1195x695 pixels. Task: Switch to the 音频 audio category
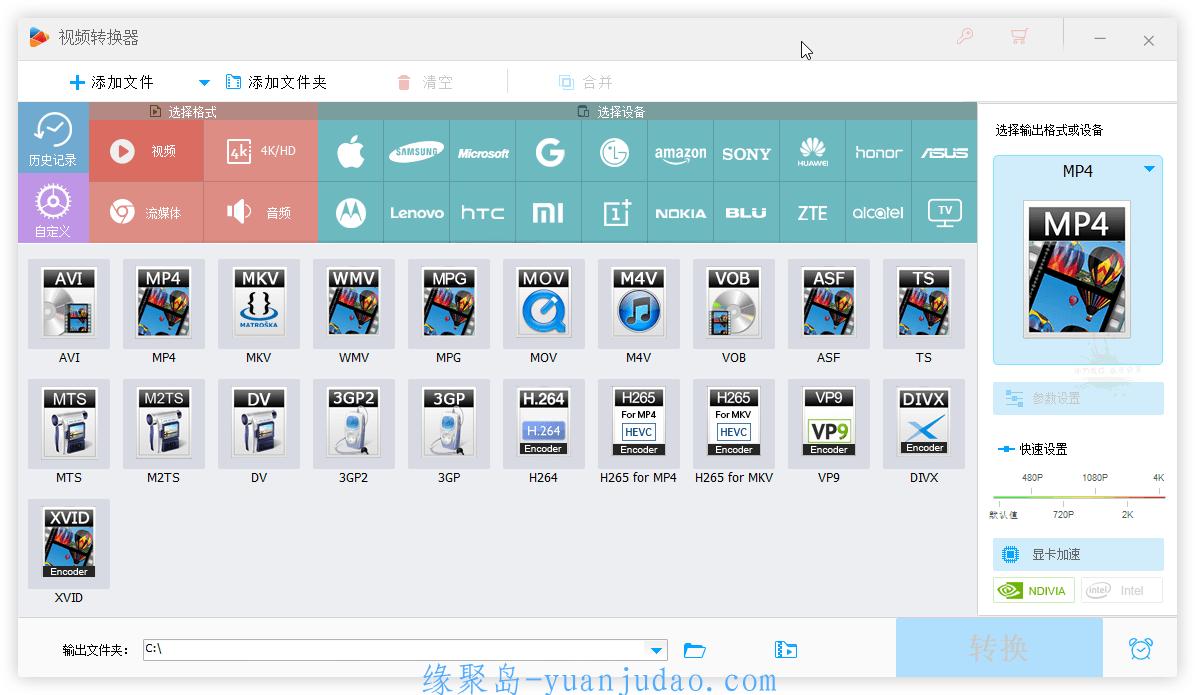click(261, 213)
